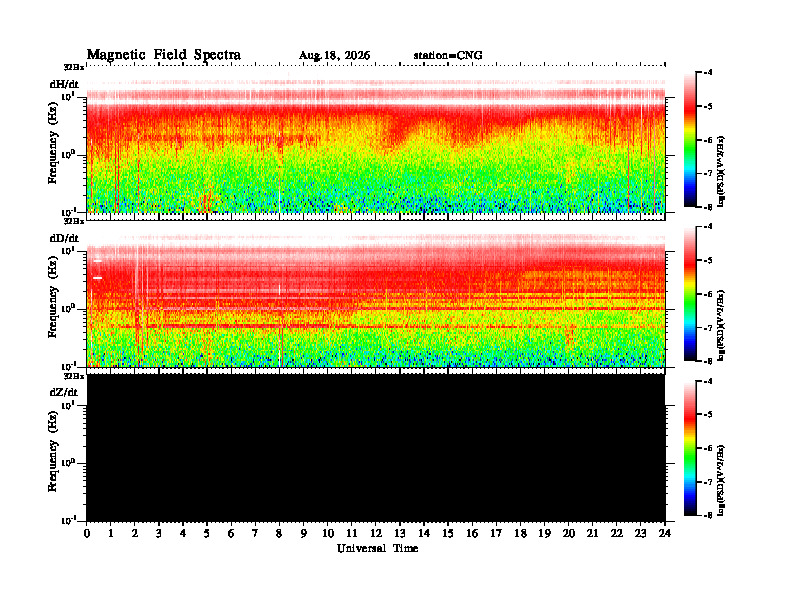Screen dimensions: 792x612
Task: Click the -7 value on dZ/dt color bar
Action: point(709,482)
